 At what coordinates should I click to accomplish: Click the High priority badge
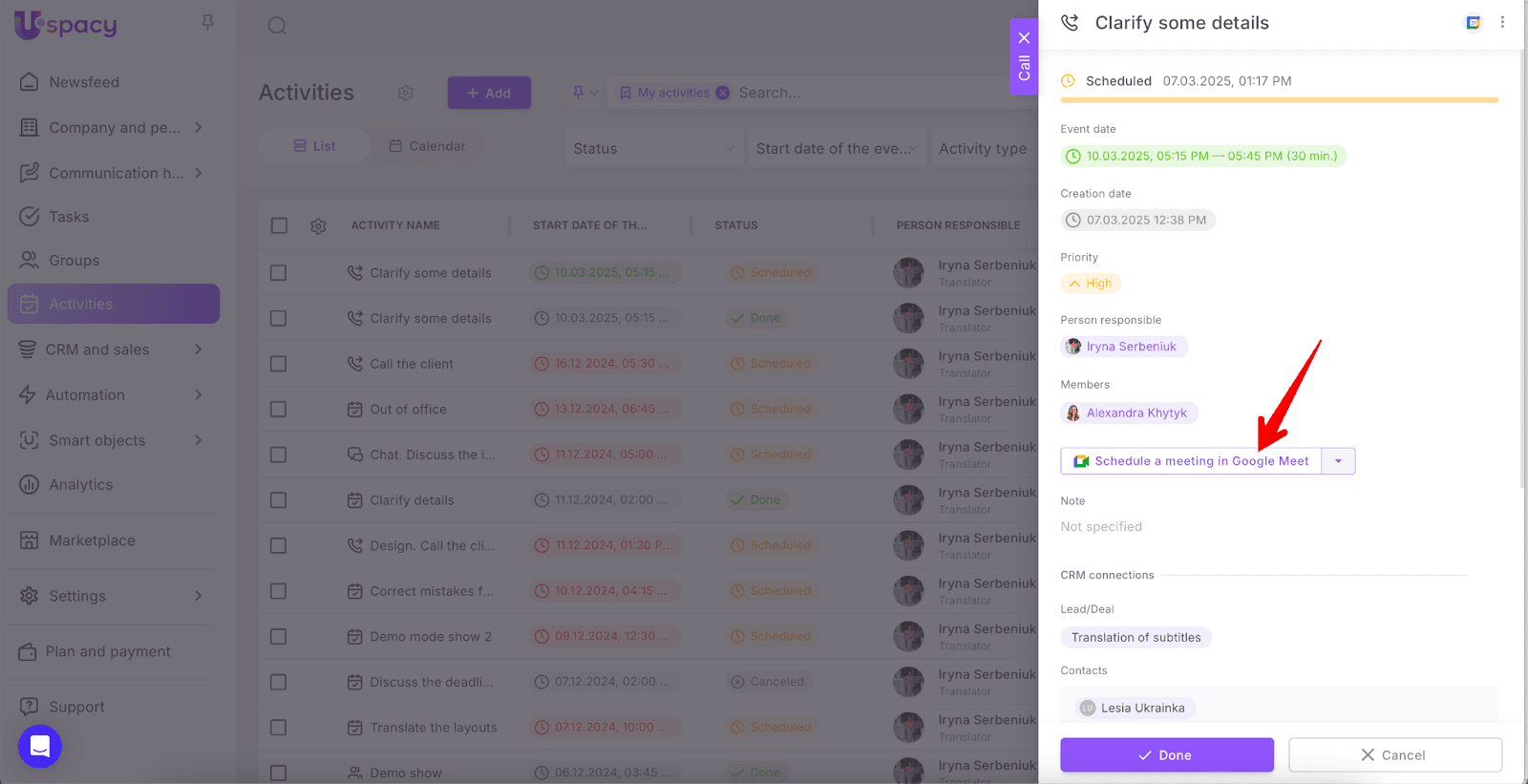1091,284
